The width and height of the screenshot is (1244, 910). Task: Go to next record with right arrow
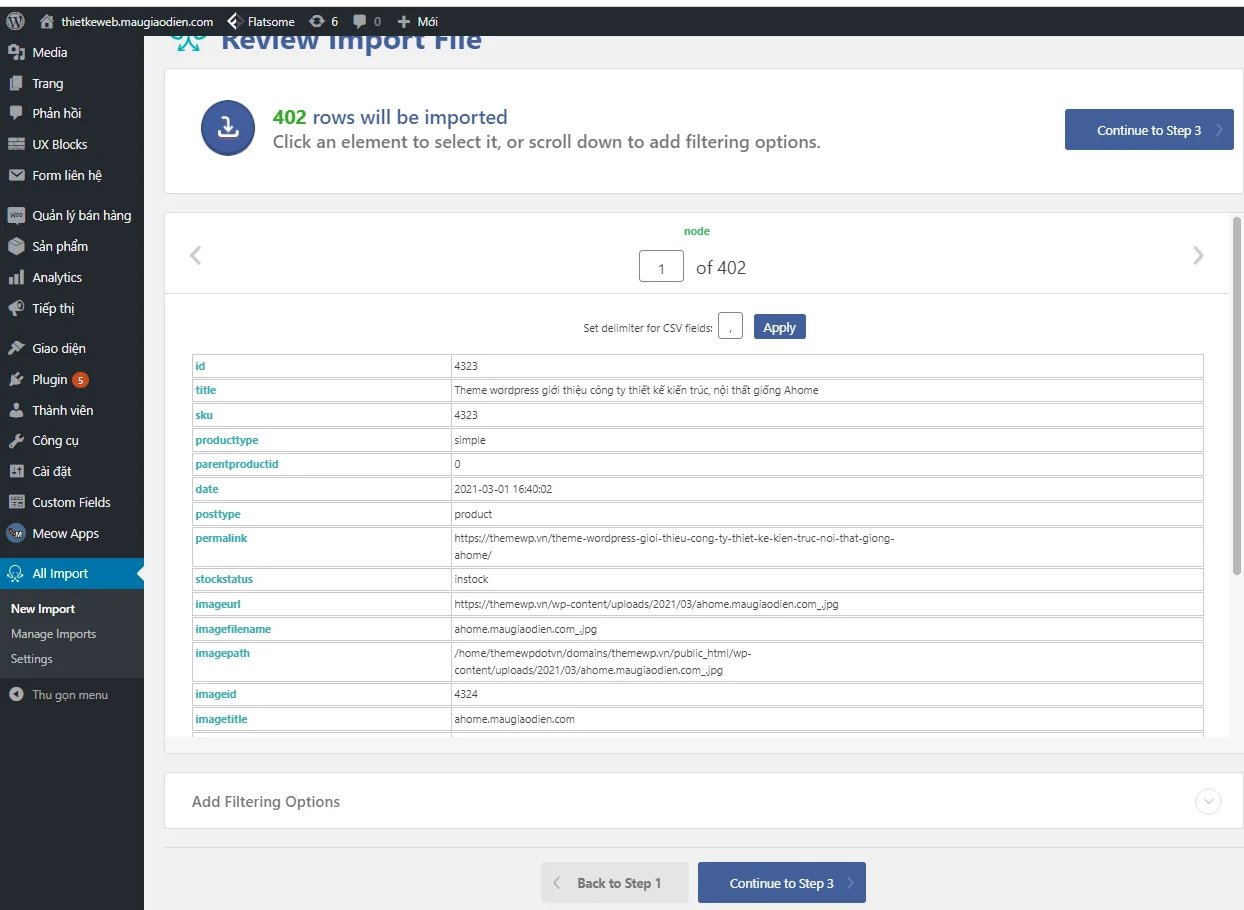click(x=1198, y=256)
